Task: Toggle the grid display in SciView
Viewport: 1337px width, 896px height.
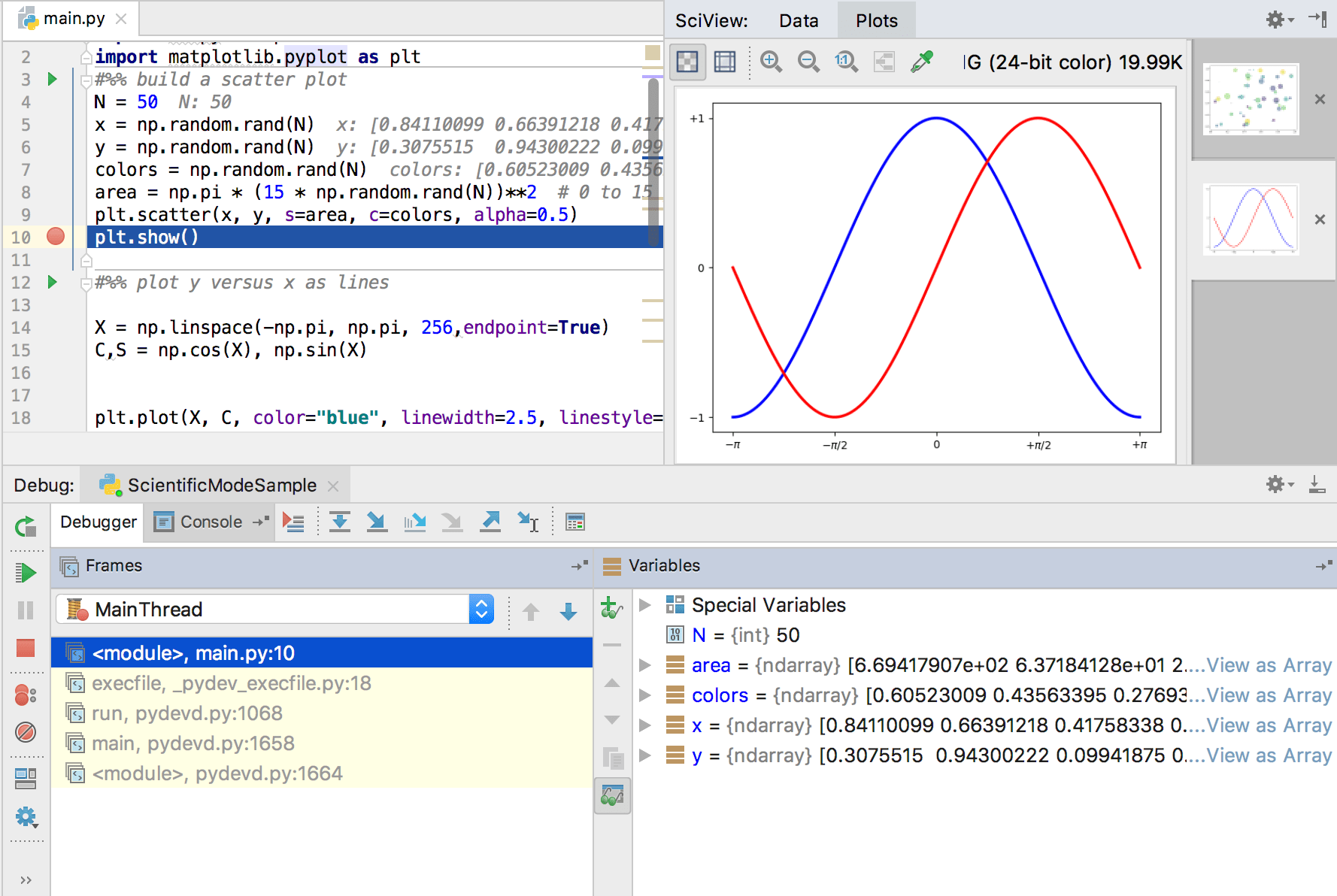Action: point(725,62)
